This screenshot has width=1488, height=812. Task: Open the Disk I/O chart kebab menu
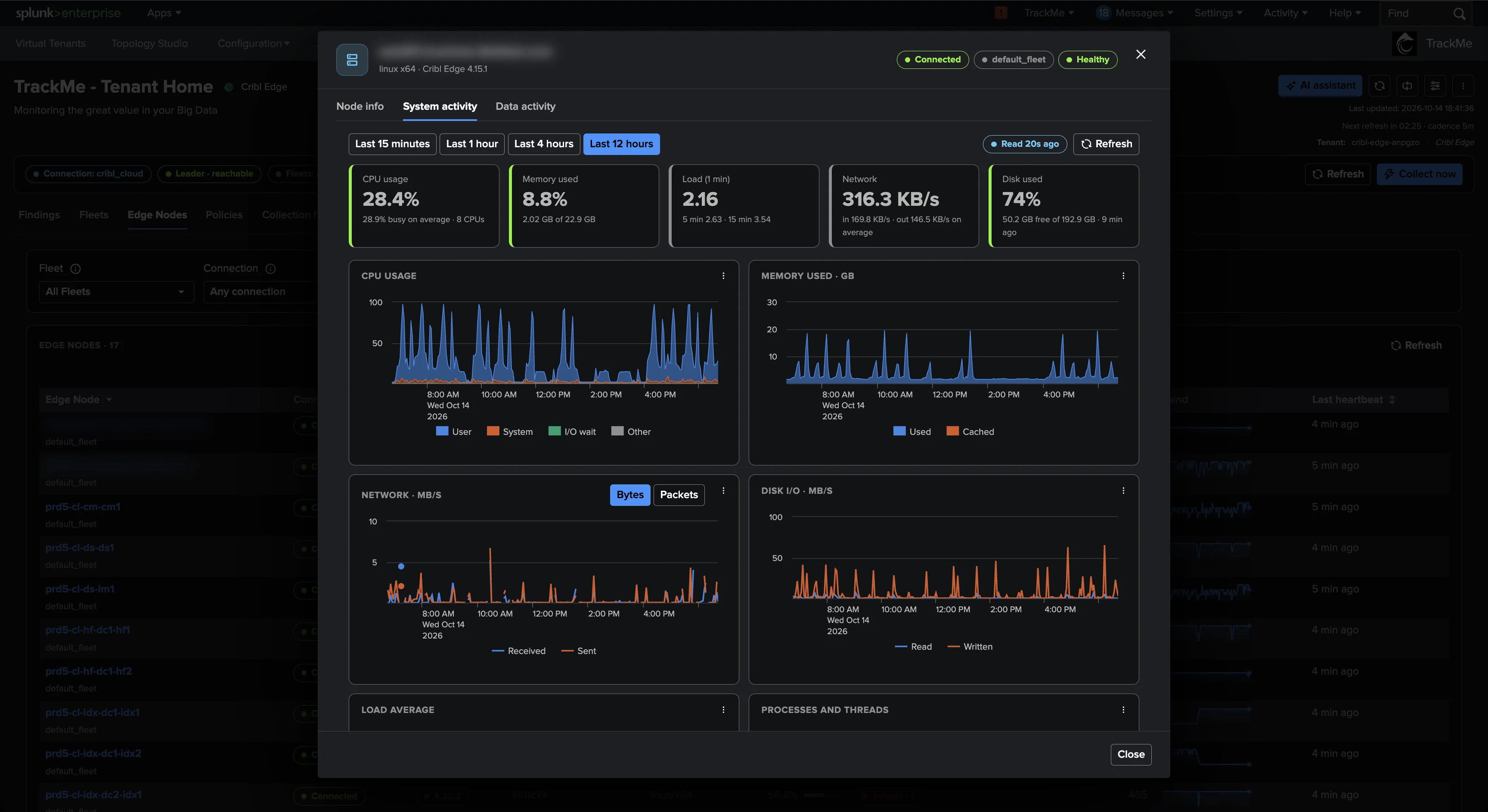[1123, 491]
